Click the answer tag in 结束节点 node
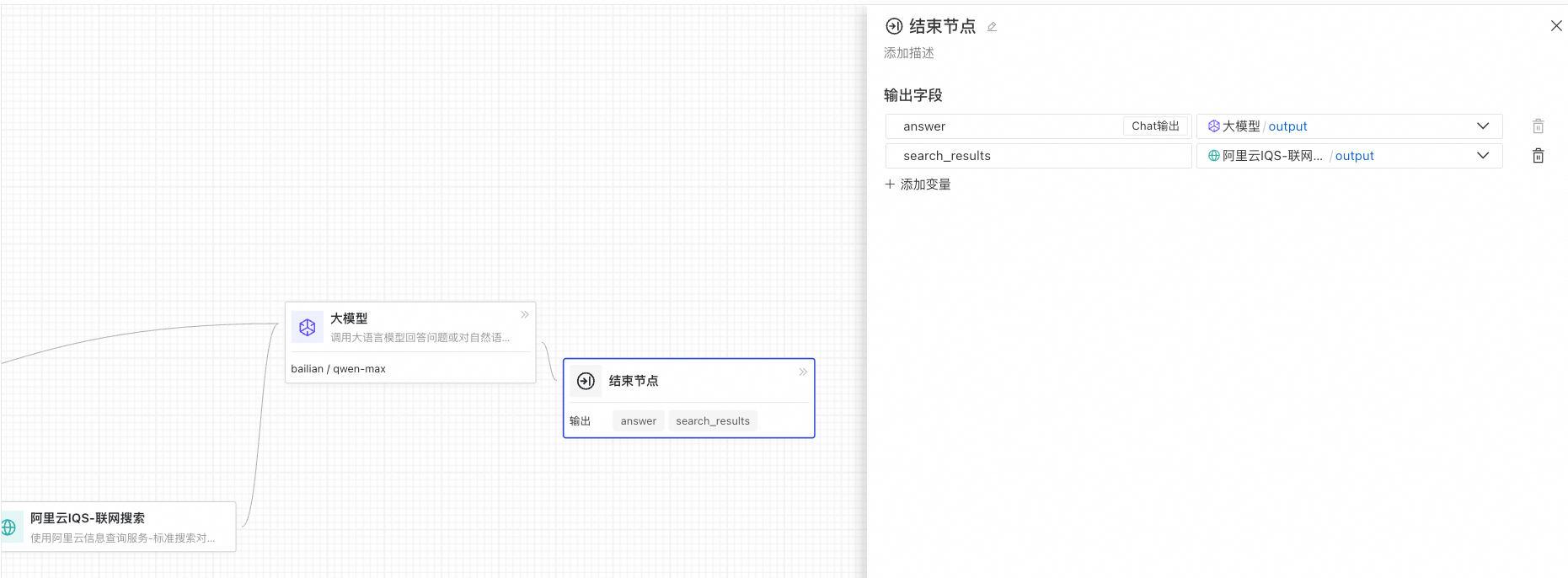 tap(638, 421)
